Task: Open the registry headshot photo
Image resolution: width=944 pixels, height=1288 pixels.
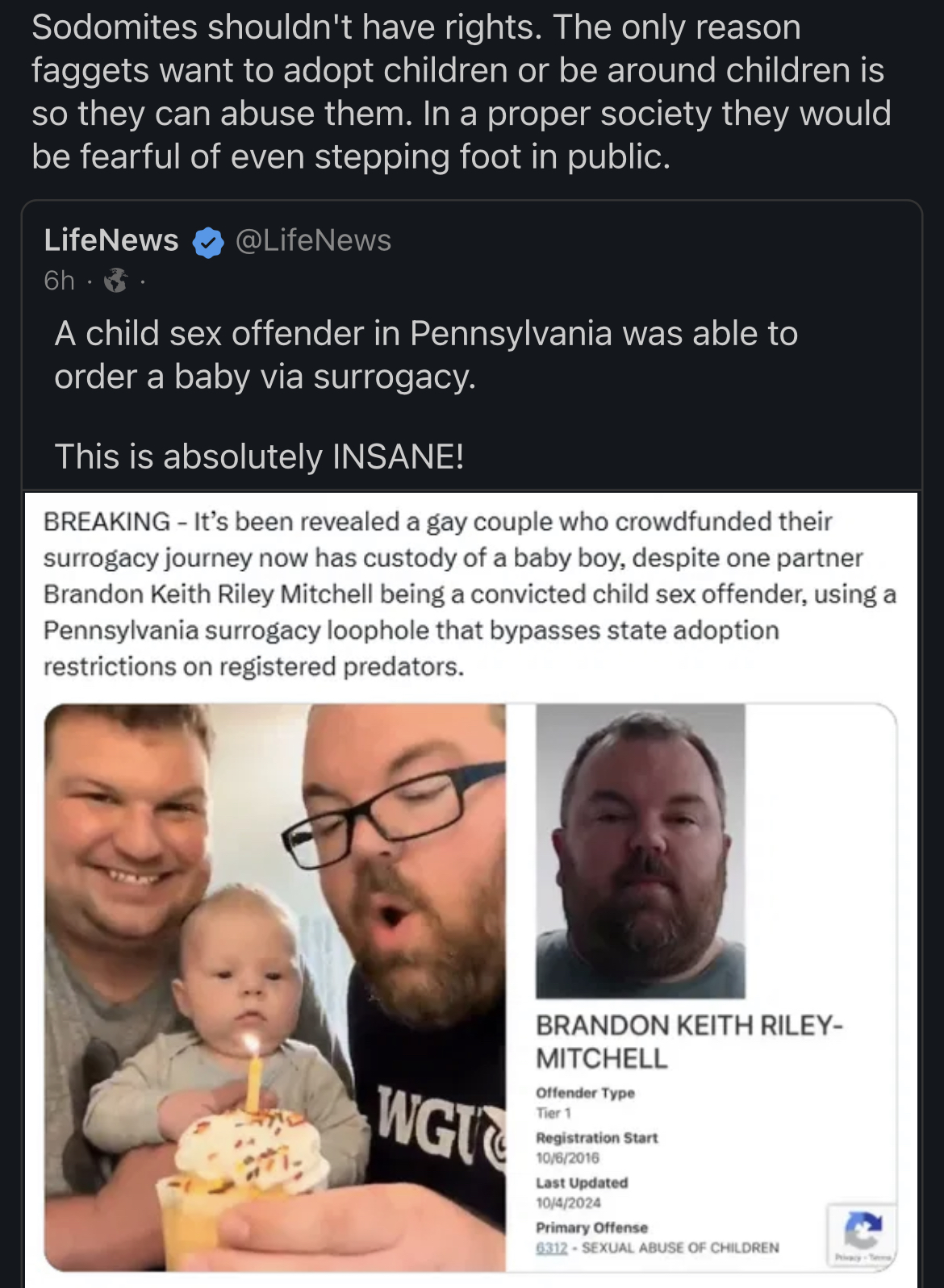Action: point(640,851)
